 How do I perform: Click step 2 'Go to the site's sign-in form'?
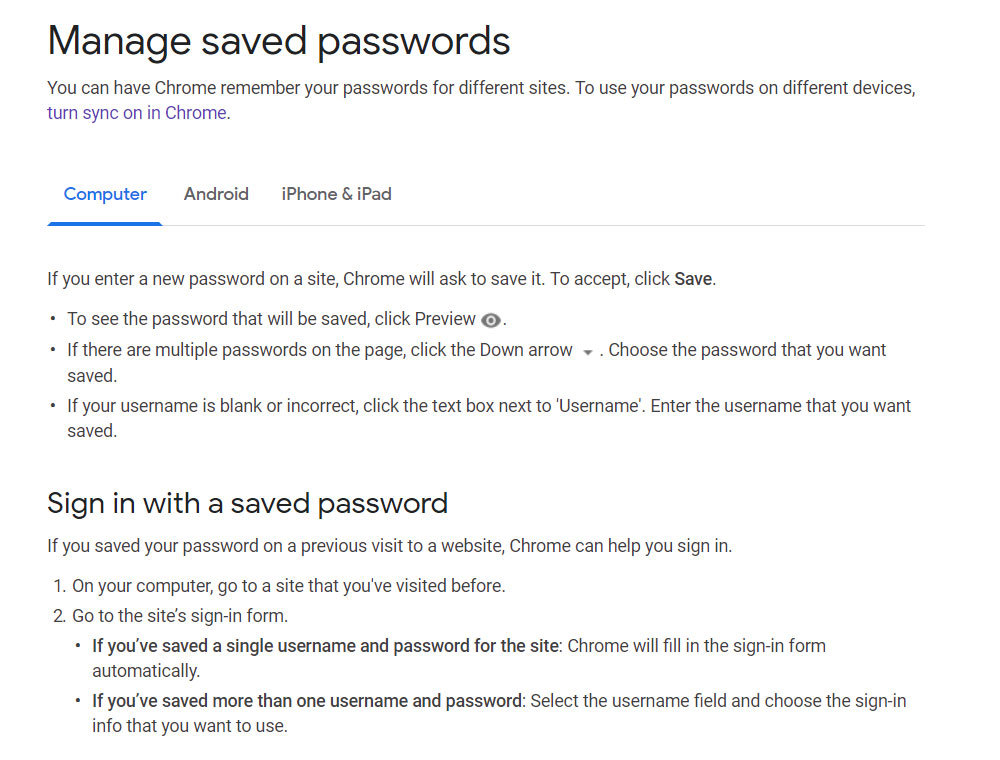[x=180, y=616]
